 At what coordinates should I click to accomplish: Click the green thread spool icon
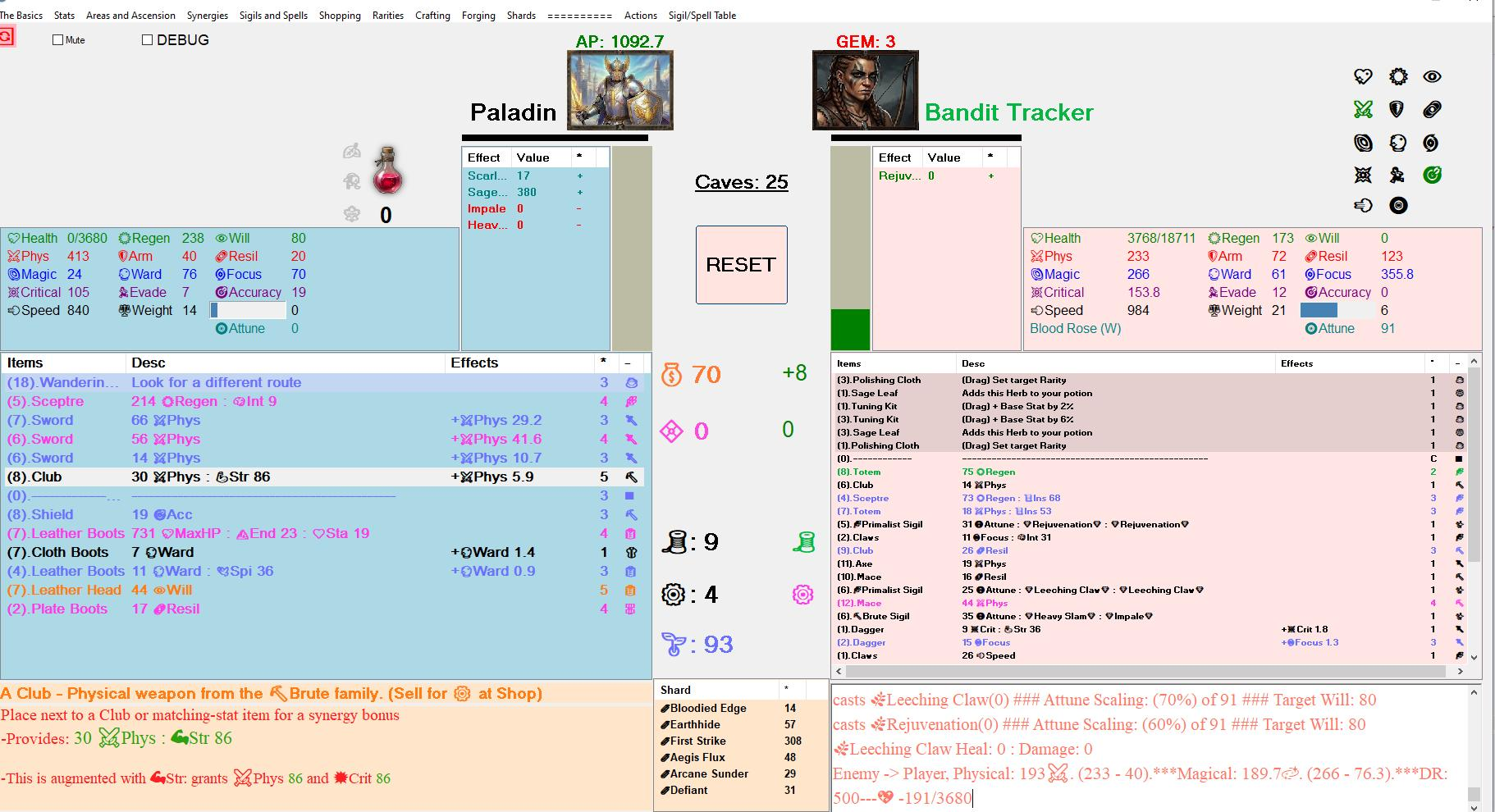pyautogui.click(x=803, y=542)
